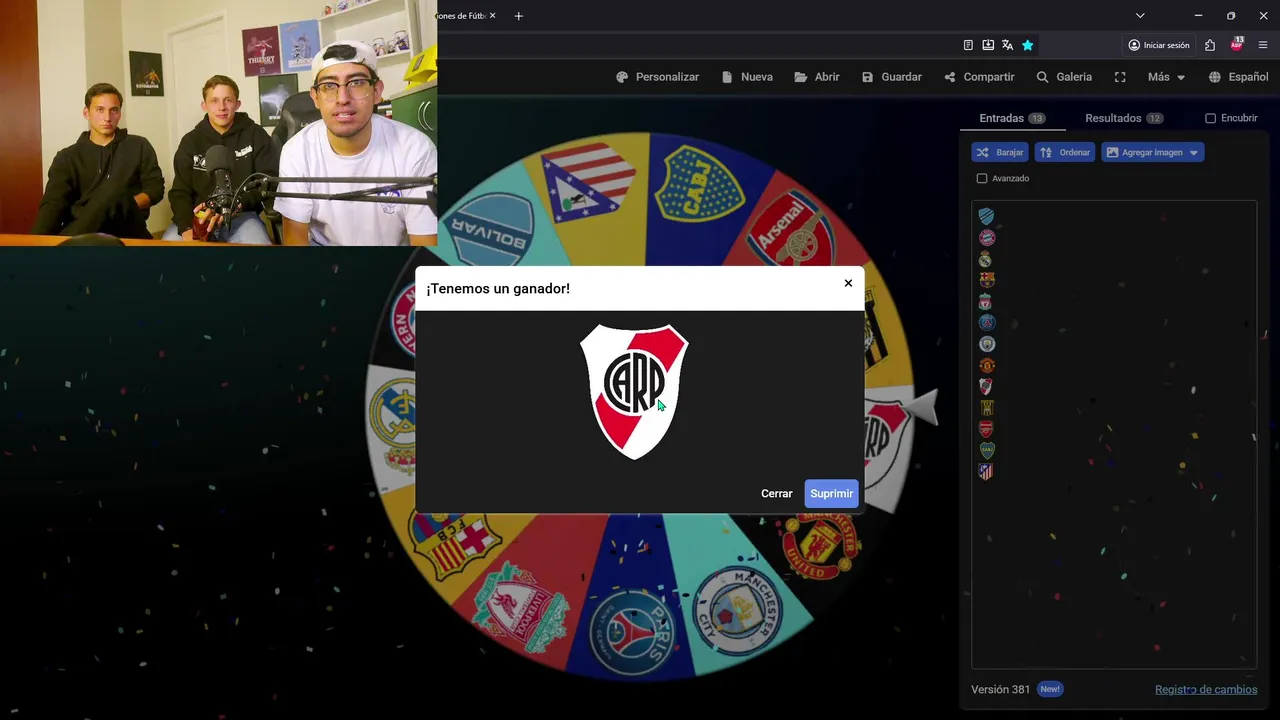This screenshot has width=1280, height=720.
Task: Click the Manchester United wheel segment
Action: pos(822,545)
